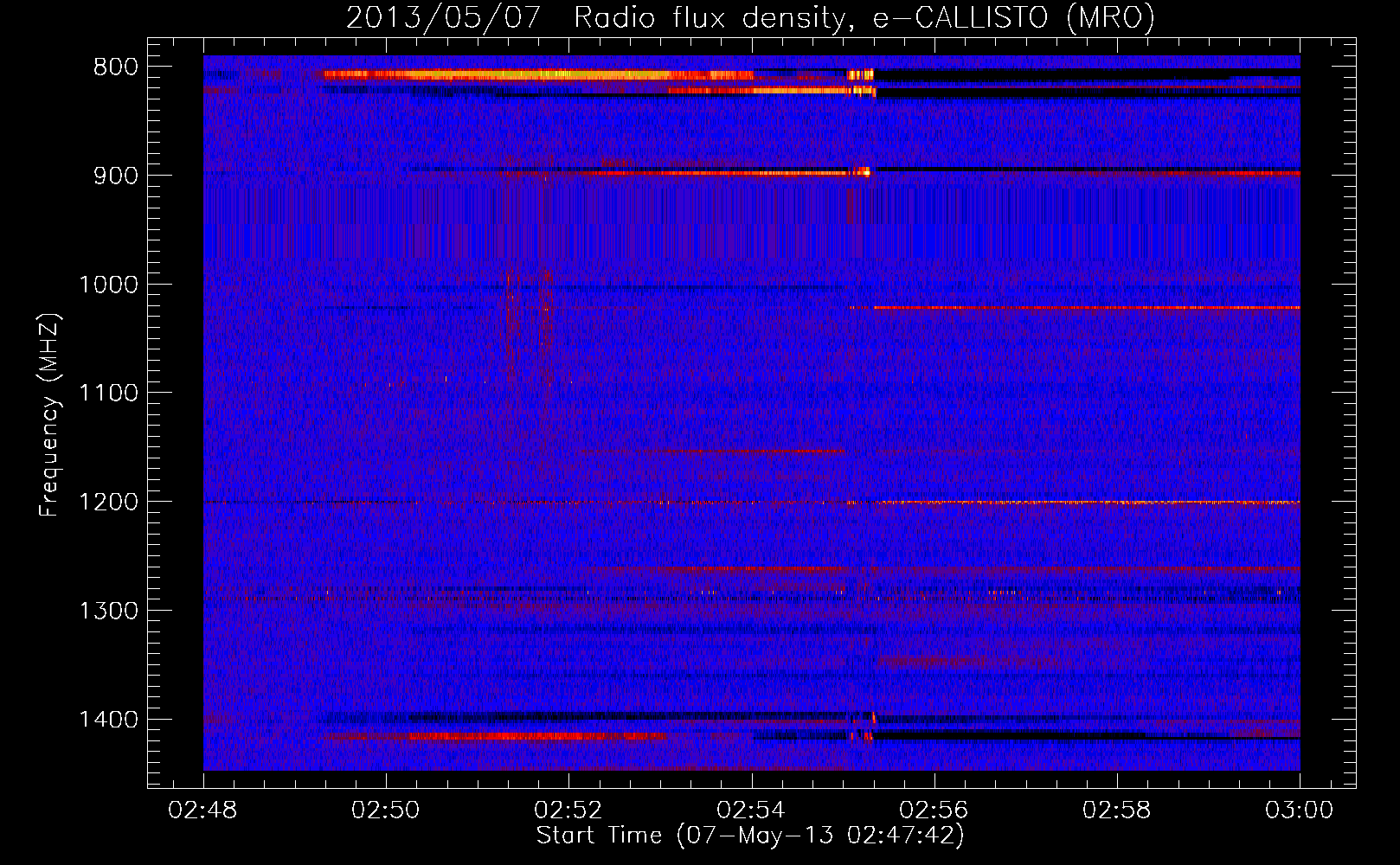The image size is (1400, 865).
Task: Click the 02:52 time tick label
Action: (x=568, y=811)
